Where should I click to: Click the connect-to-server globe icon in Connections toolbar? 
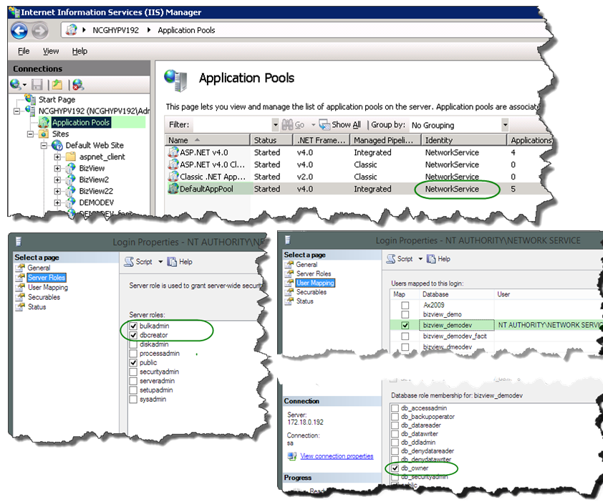[16, 84]
